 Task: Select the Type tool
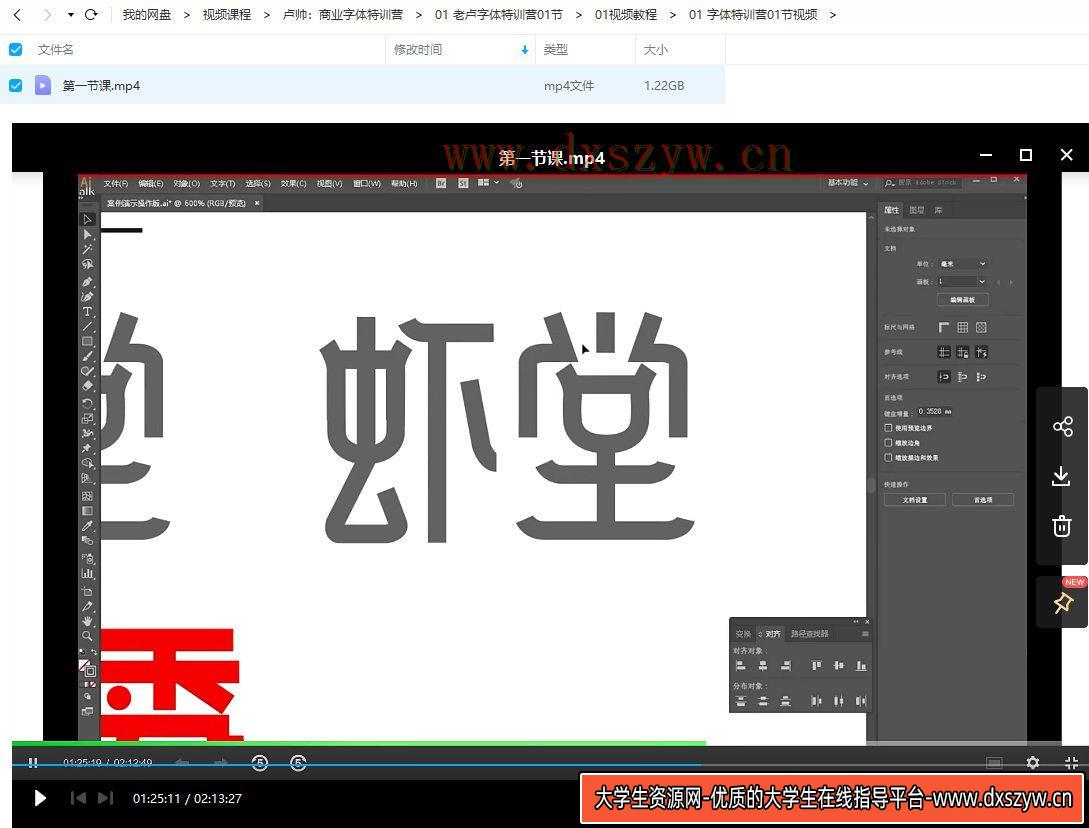tap(88, 312)
